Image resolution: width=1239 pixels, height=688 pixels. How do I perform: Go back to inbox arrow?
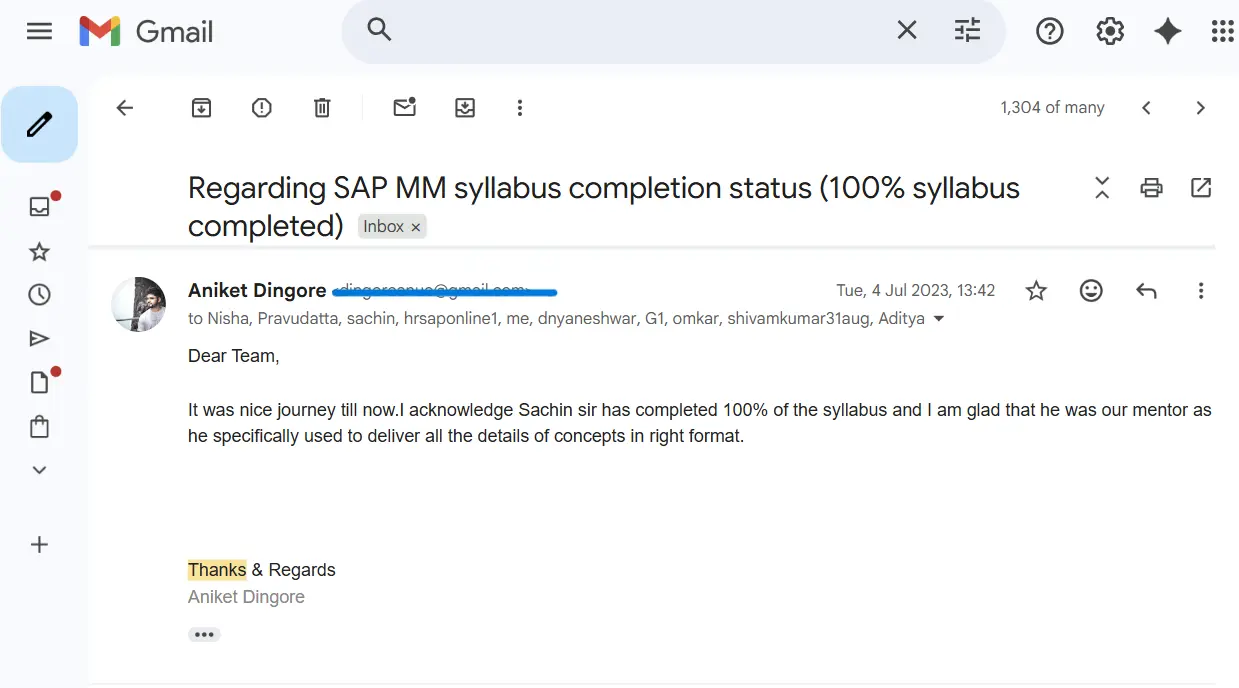(x=125, y=108)
